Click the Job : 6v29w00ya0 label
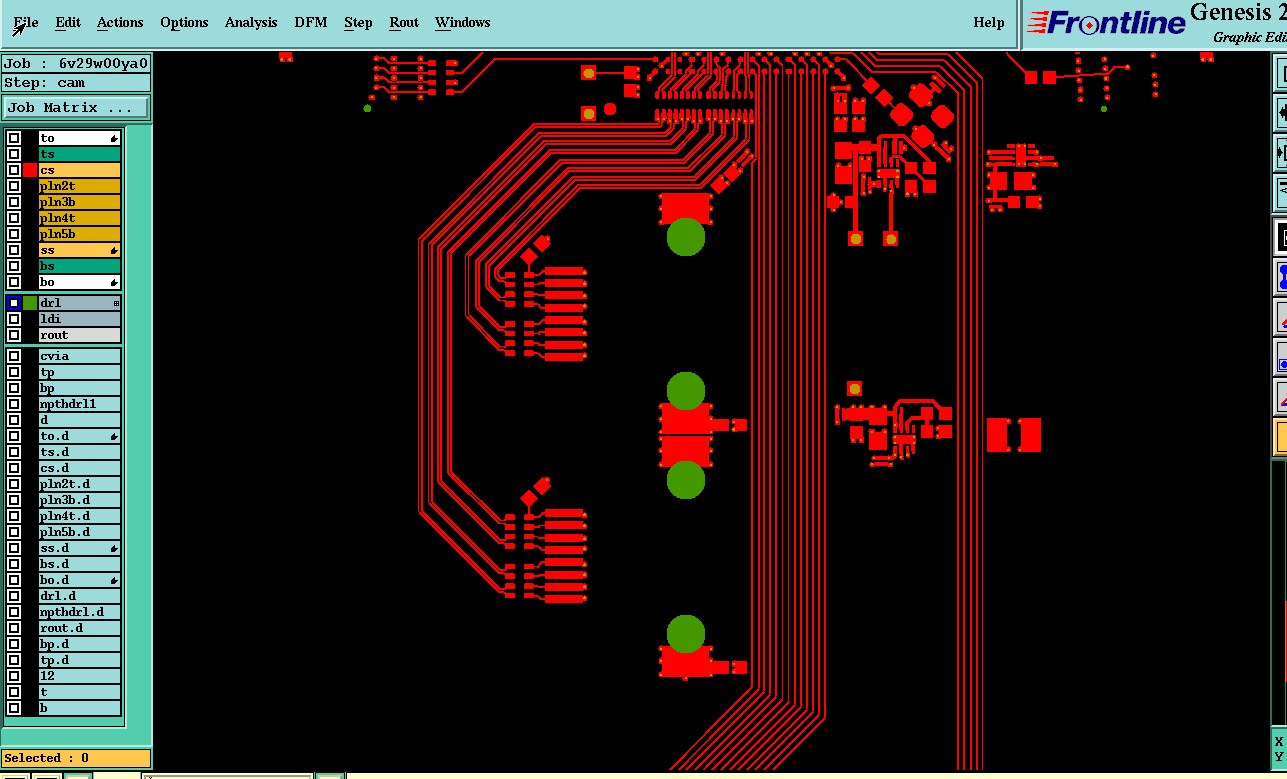The height and width of the screenshot is (779, 1287). (76, 63)
